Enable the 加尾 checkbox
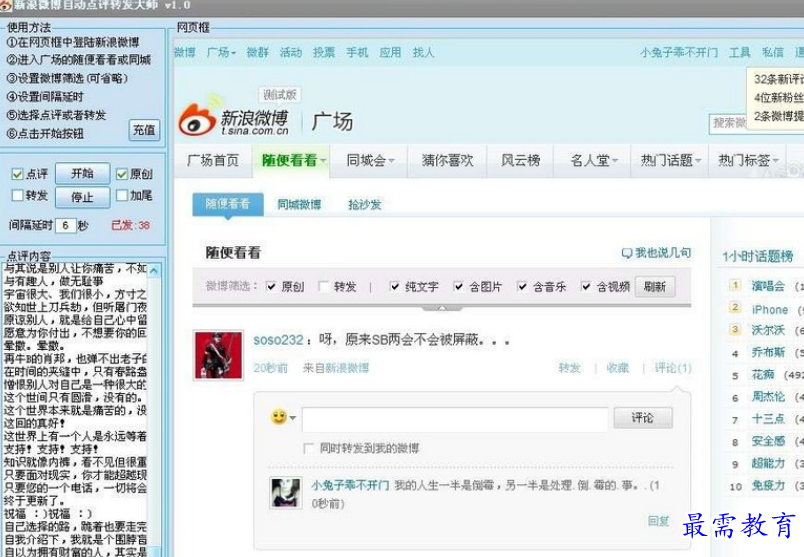 pyautogui.click(x=122, y=195)
